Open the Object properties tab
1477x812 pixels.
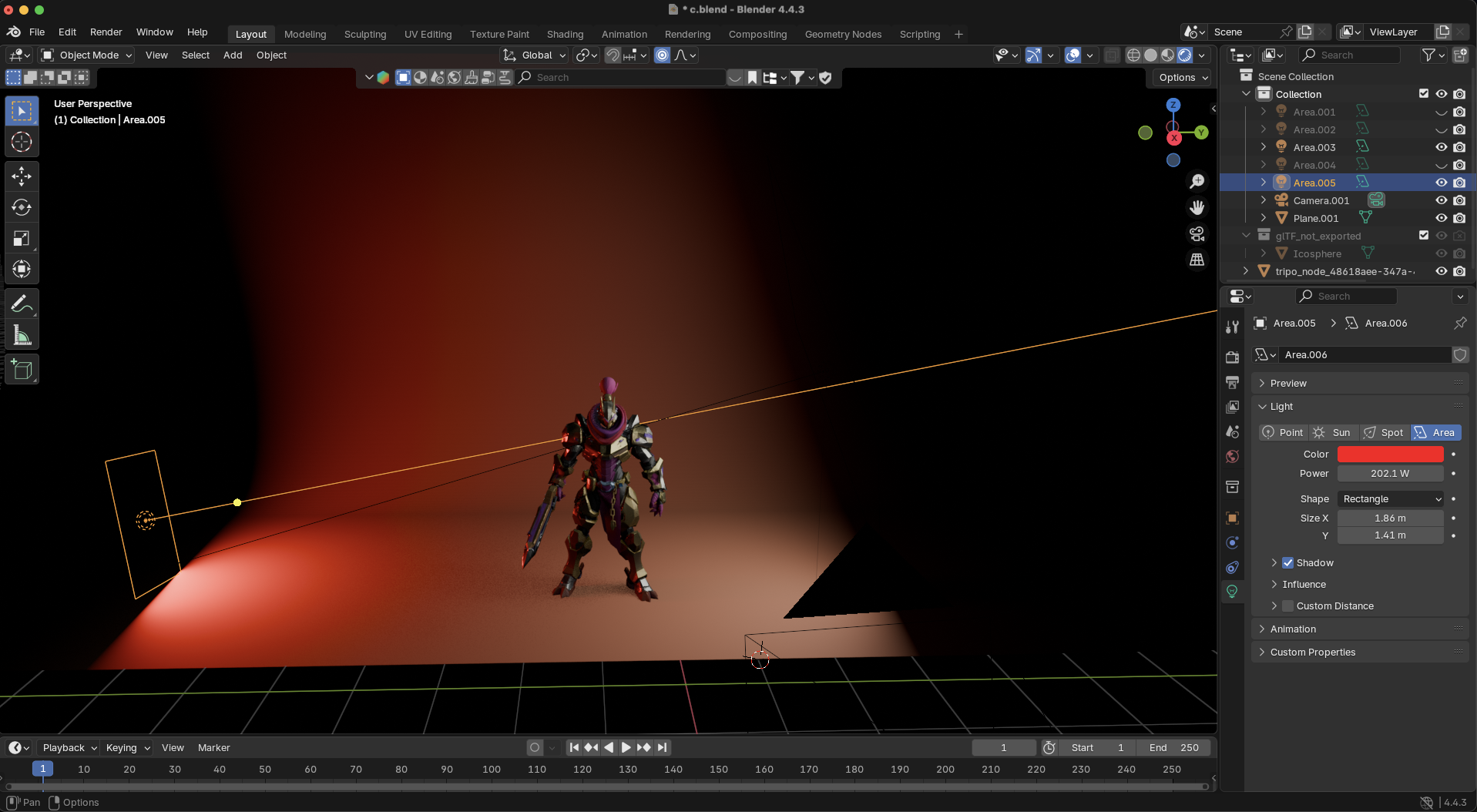[x=1232, y=518]
